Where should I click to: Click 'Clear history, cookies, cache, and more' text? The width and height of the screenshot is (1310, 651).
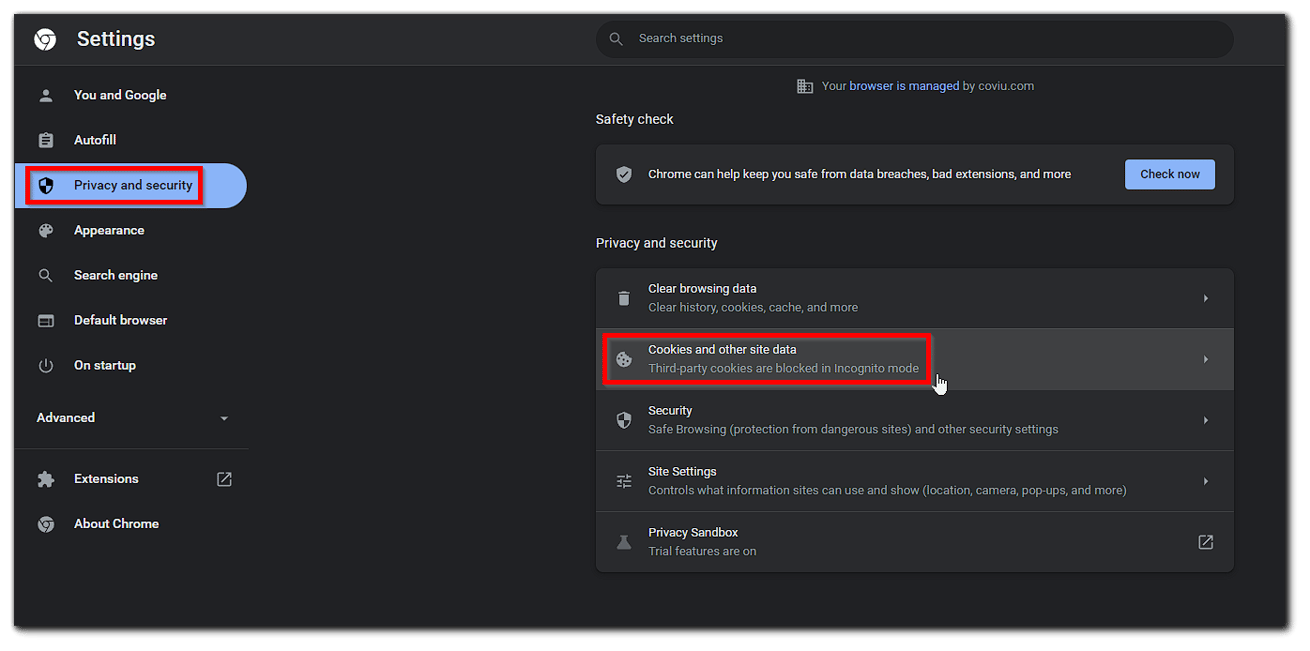(753, 307)
